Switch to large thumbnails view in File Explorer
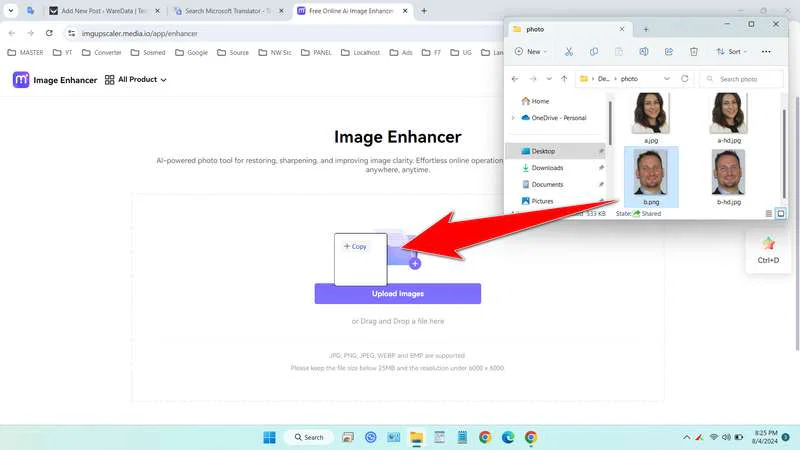Viewport: 800px width, 450px height. tap(781, 214)
